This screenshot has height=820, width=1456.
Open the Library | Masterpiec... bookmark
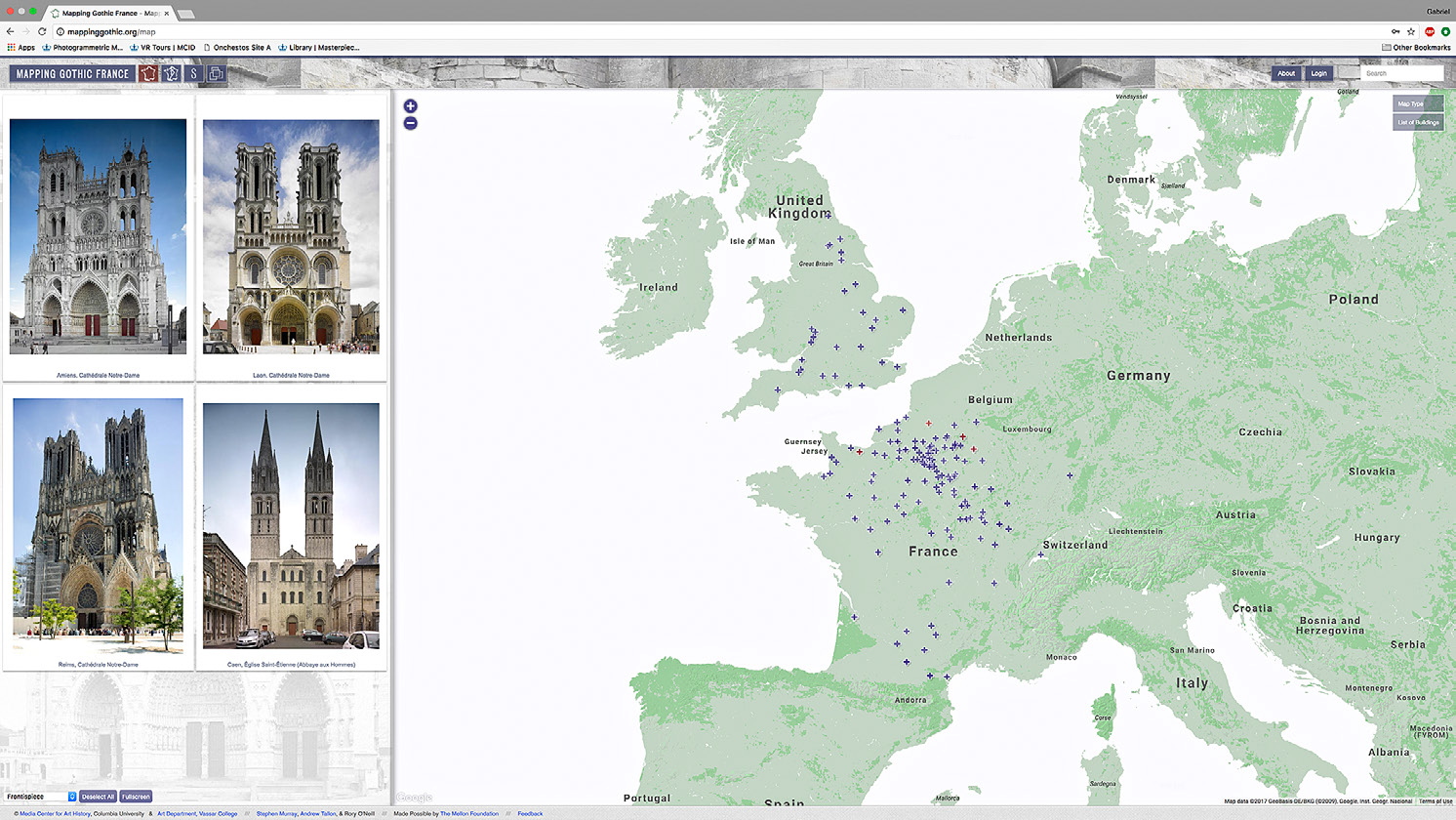tap(319, 47)
